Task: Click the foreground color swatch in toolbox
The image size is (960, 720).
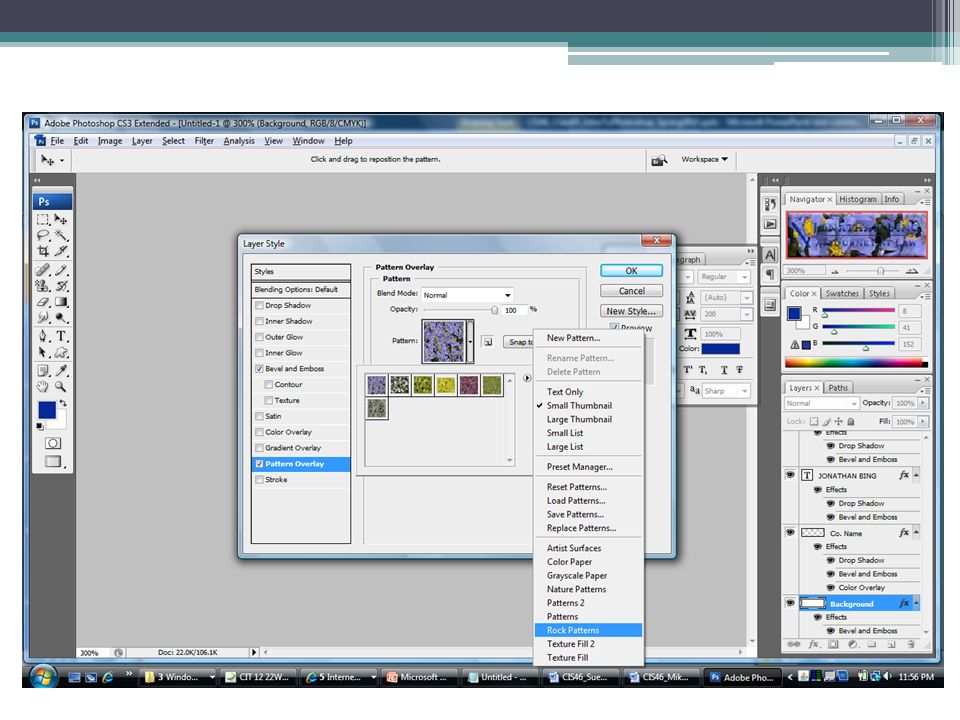Action: 47,410
